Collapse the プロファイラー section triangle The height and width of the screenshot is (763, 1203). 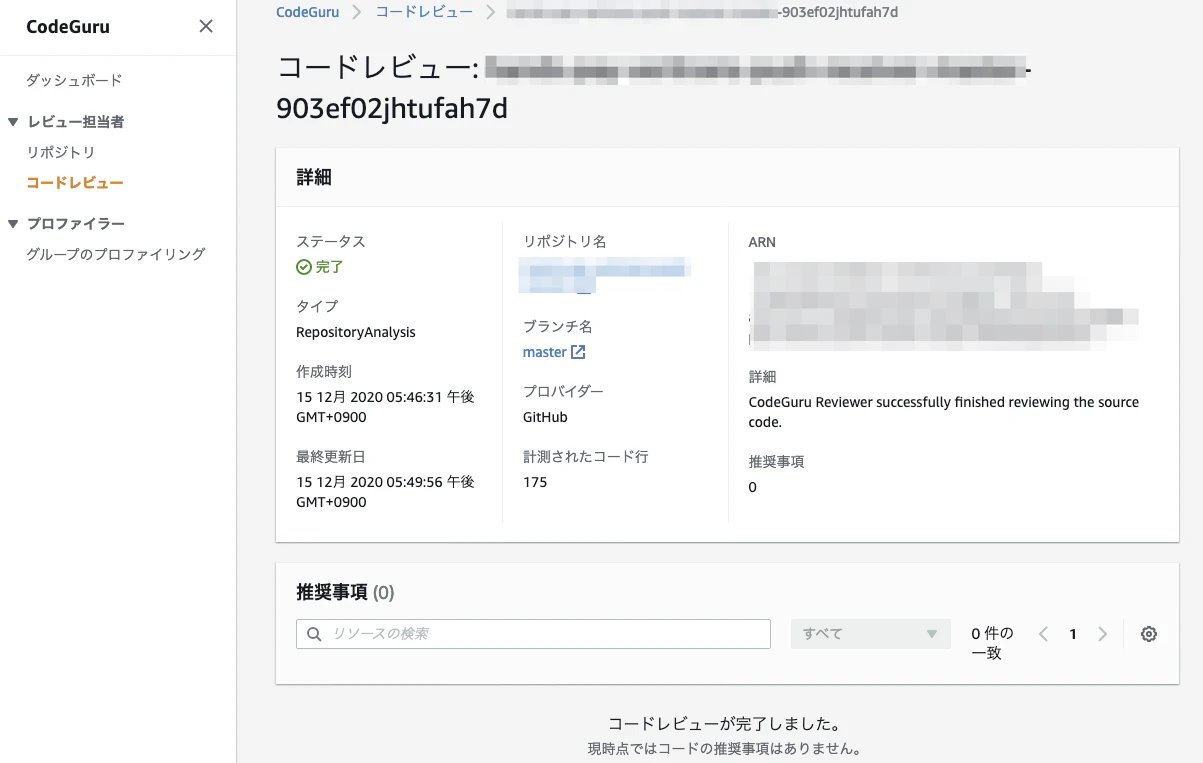(13, 224)
